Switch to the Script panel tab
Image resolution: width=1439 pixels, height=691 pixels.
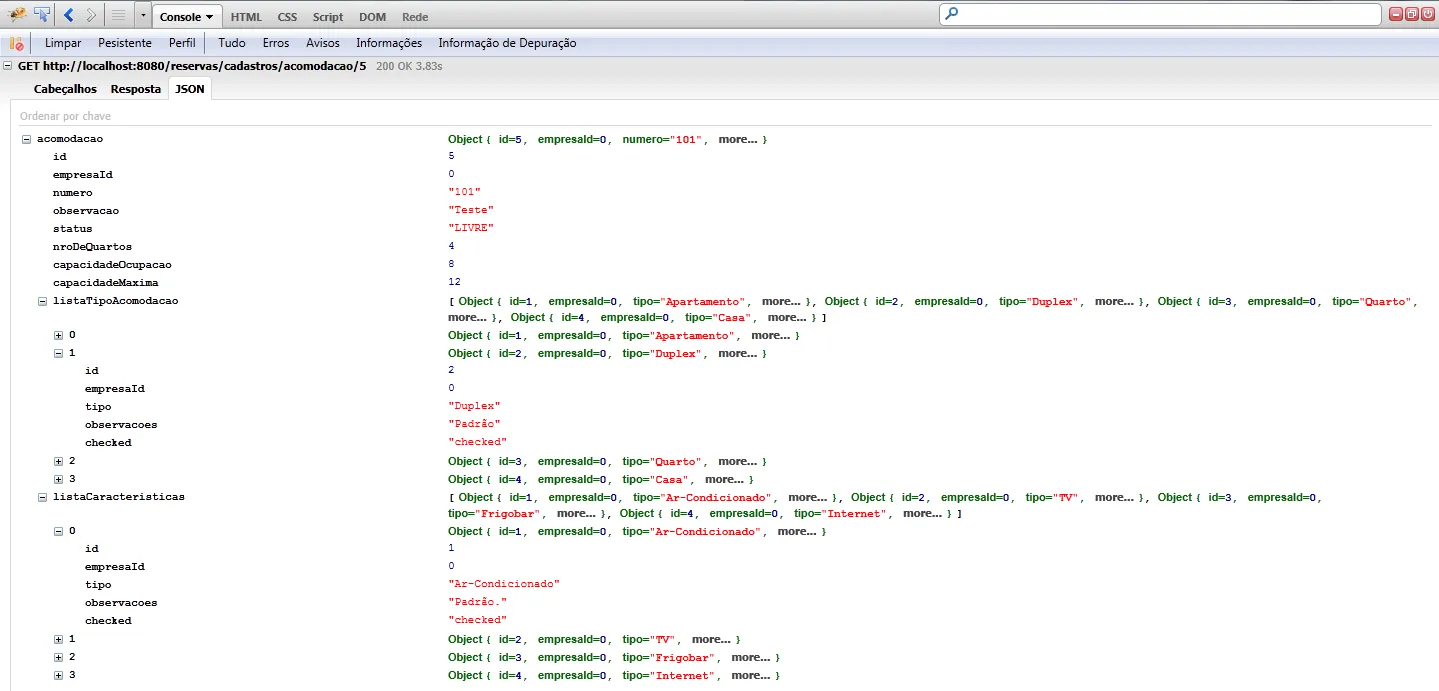327,17
